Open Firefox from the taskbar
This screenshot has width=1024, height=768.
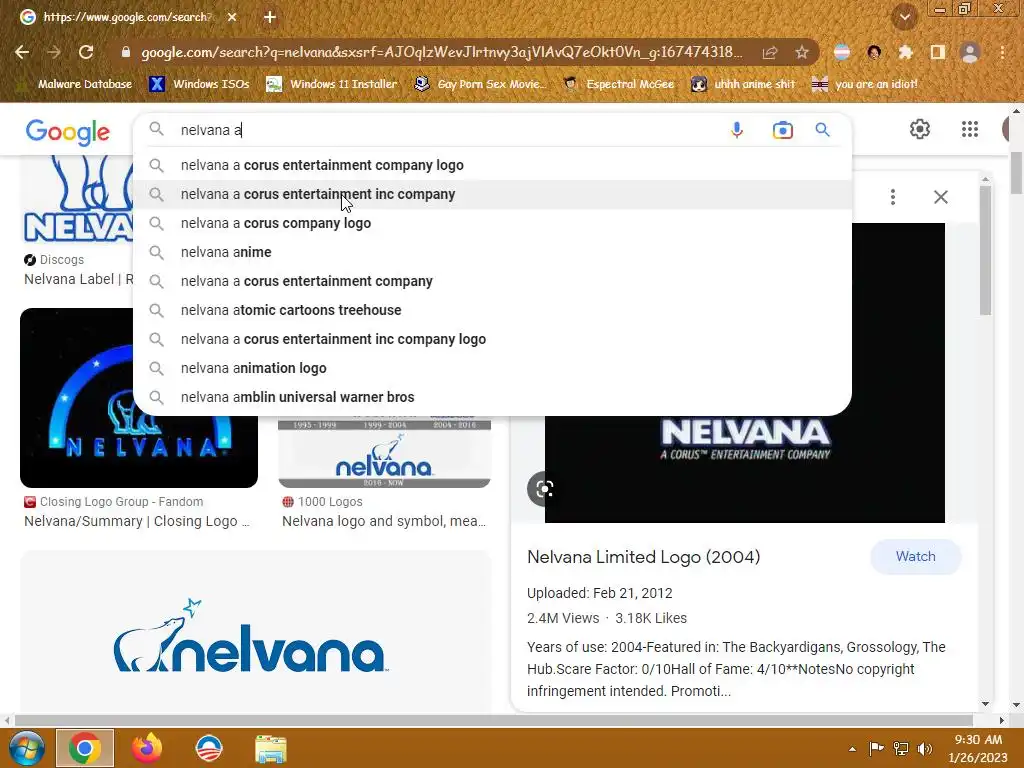[147, 748]
